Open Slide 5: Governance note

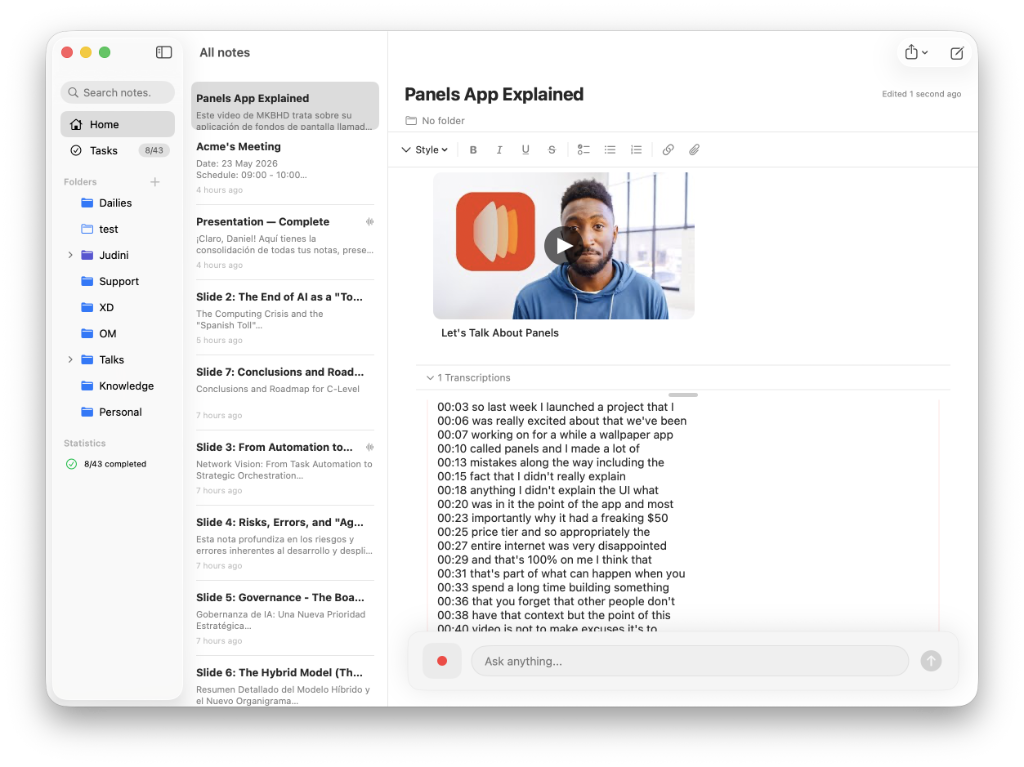click(285, 618)
